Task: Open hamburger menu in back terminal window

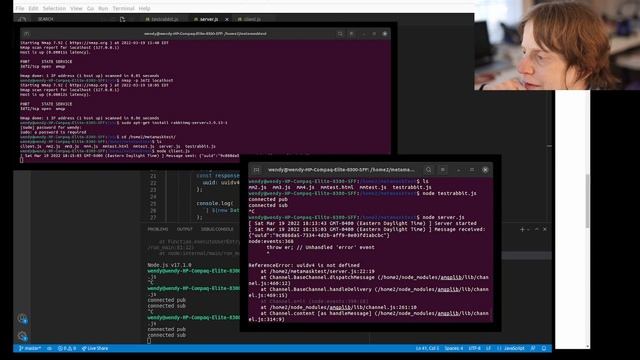Action: [x=351, y=34]
